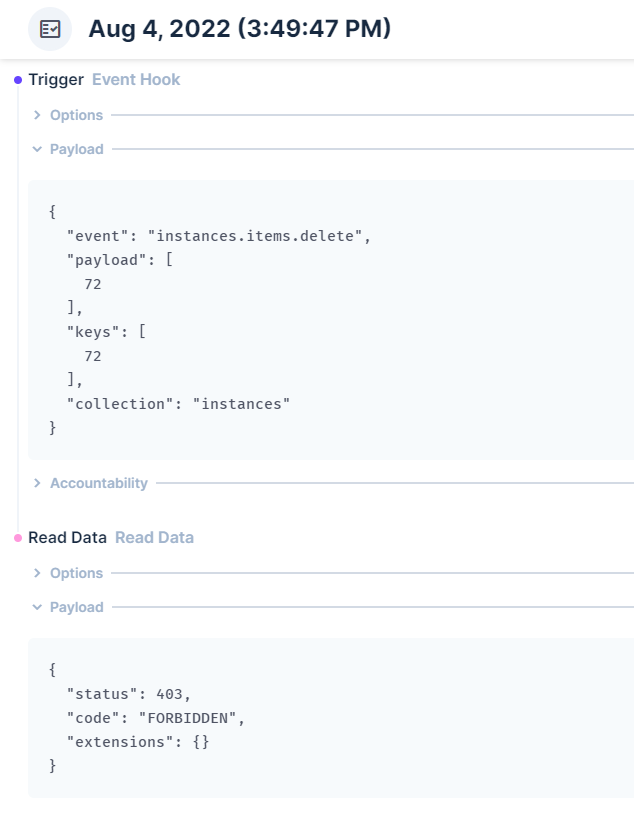Viewport: 634px width, 838px height.
Task: Collapse the Payload section under Trigger
Action: tap(76, 148)
